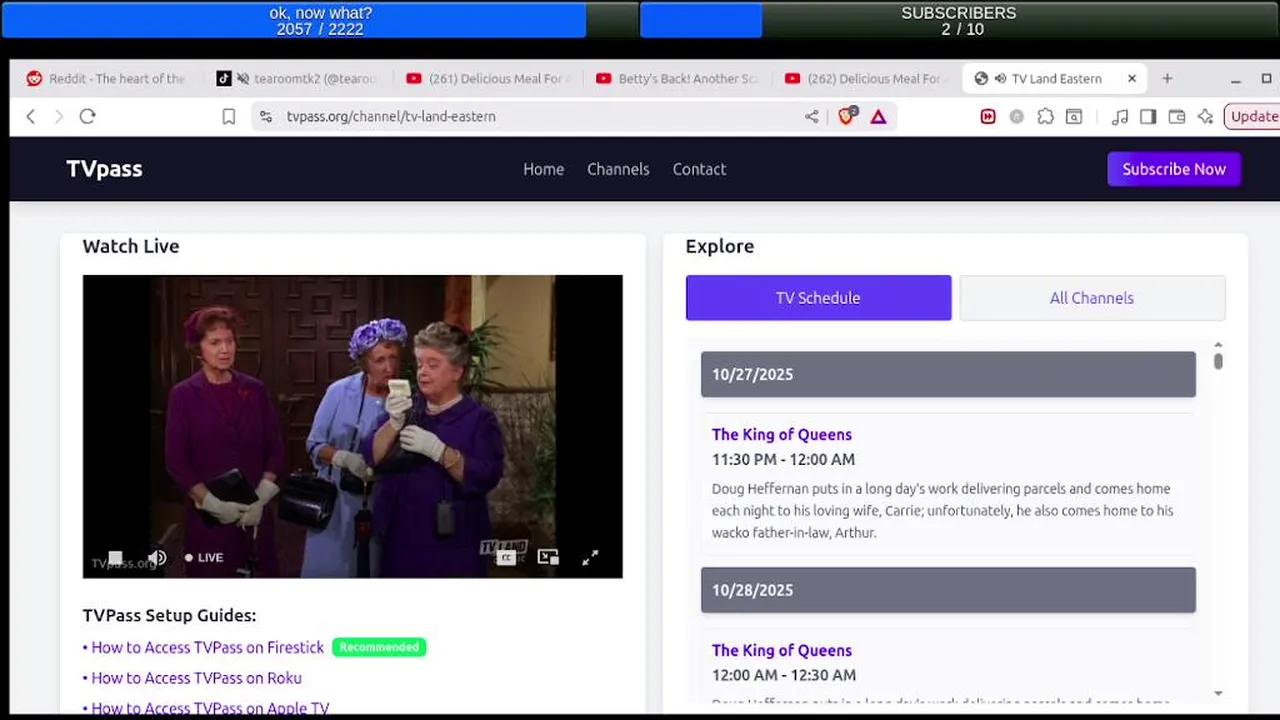1280x720 pixels.
Task: Switch to the Reddit tab
Action: pos(105,78)
